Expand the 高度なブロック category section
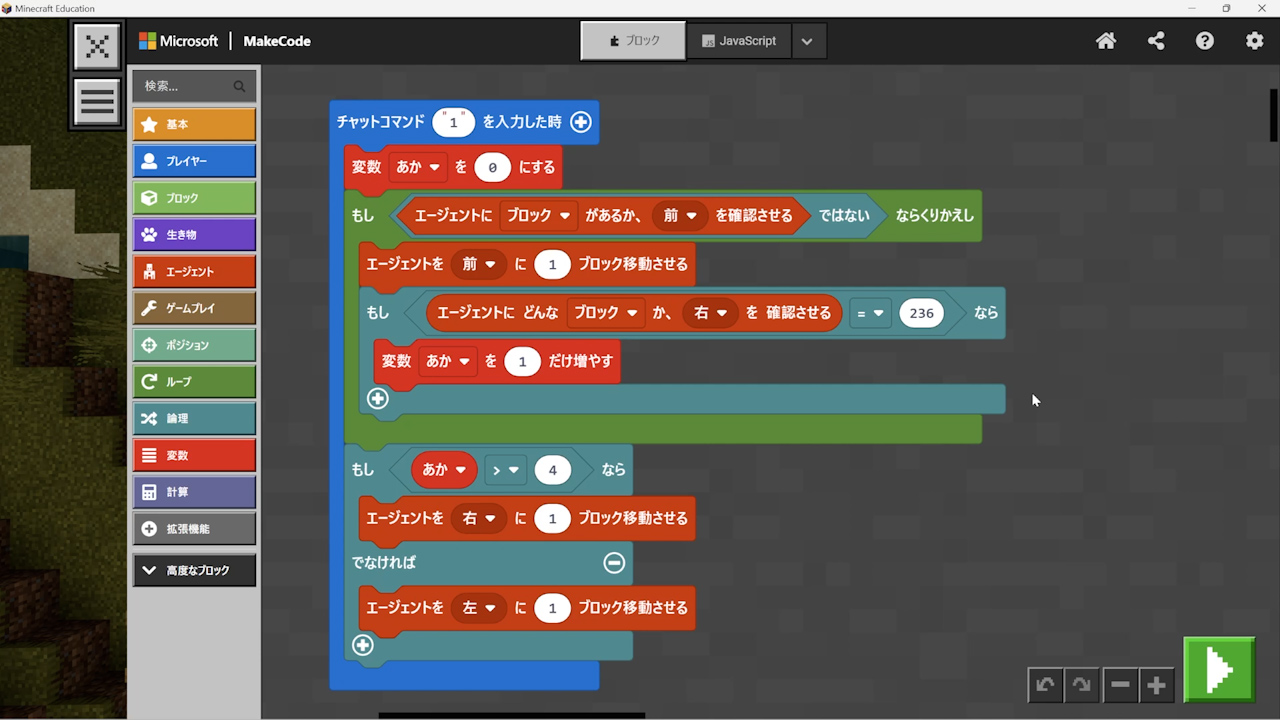This screenshot has height=720, width=1280. coord(194,570)
